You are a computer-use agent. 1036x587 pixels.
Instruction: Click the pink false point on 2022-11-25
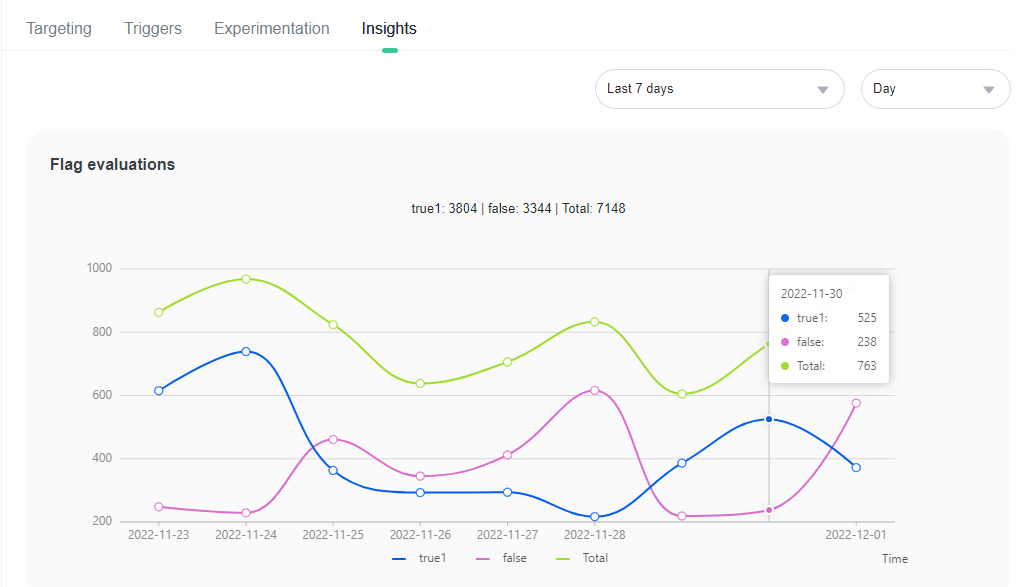point(333,439)
